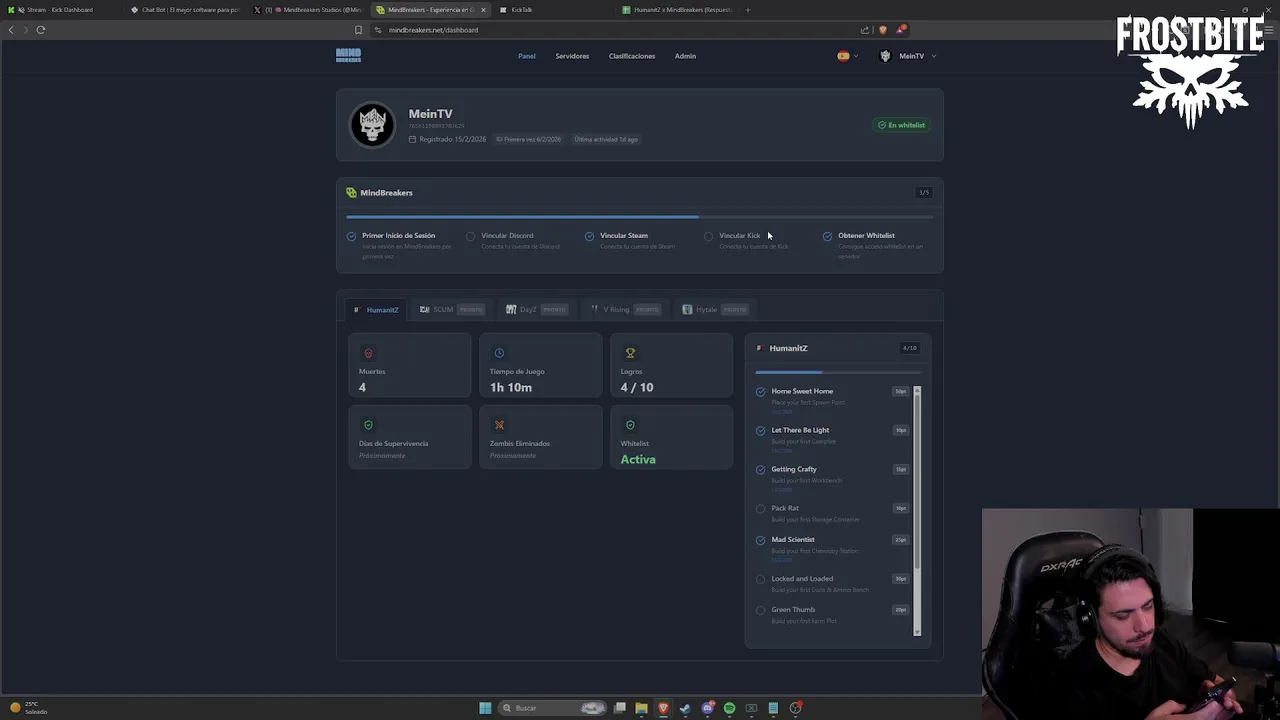1280x720 pixels.
Task: Click the shield icon on Días de Supervivencia
Action: tap(368, 425)
